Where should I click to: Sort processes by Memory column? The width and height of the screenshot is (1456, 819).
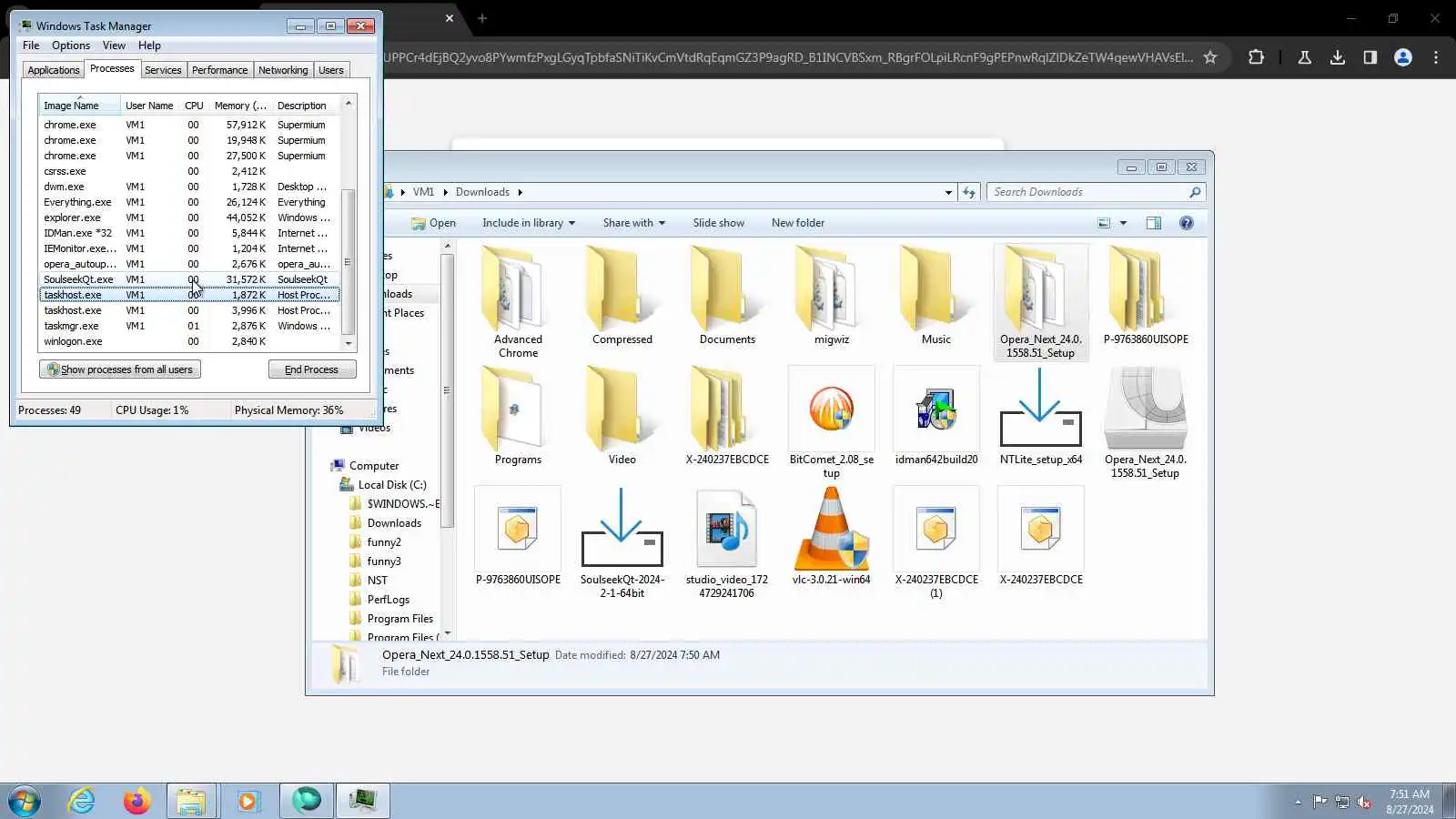click(240, 106)
